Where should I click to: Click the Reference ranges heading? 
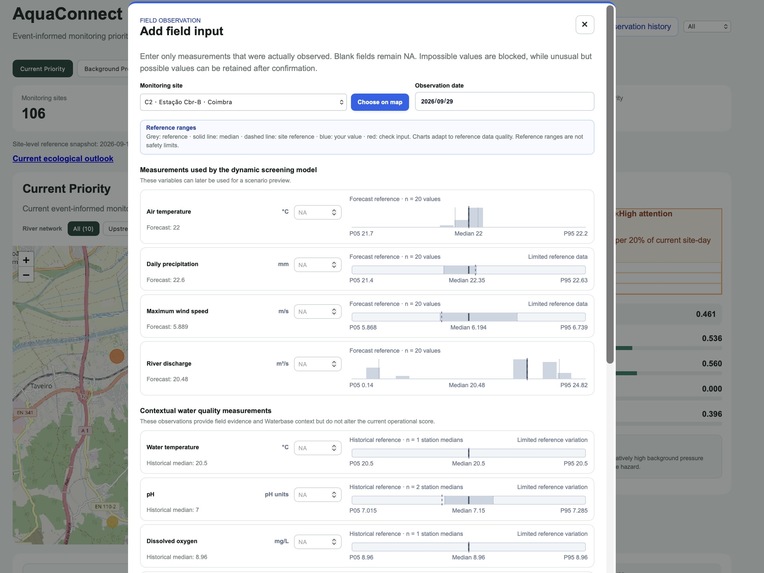pyautogui.click(x=171, y=128)
